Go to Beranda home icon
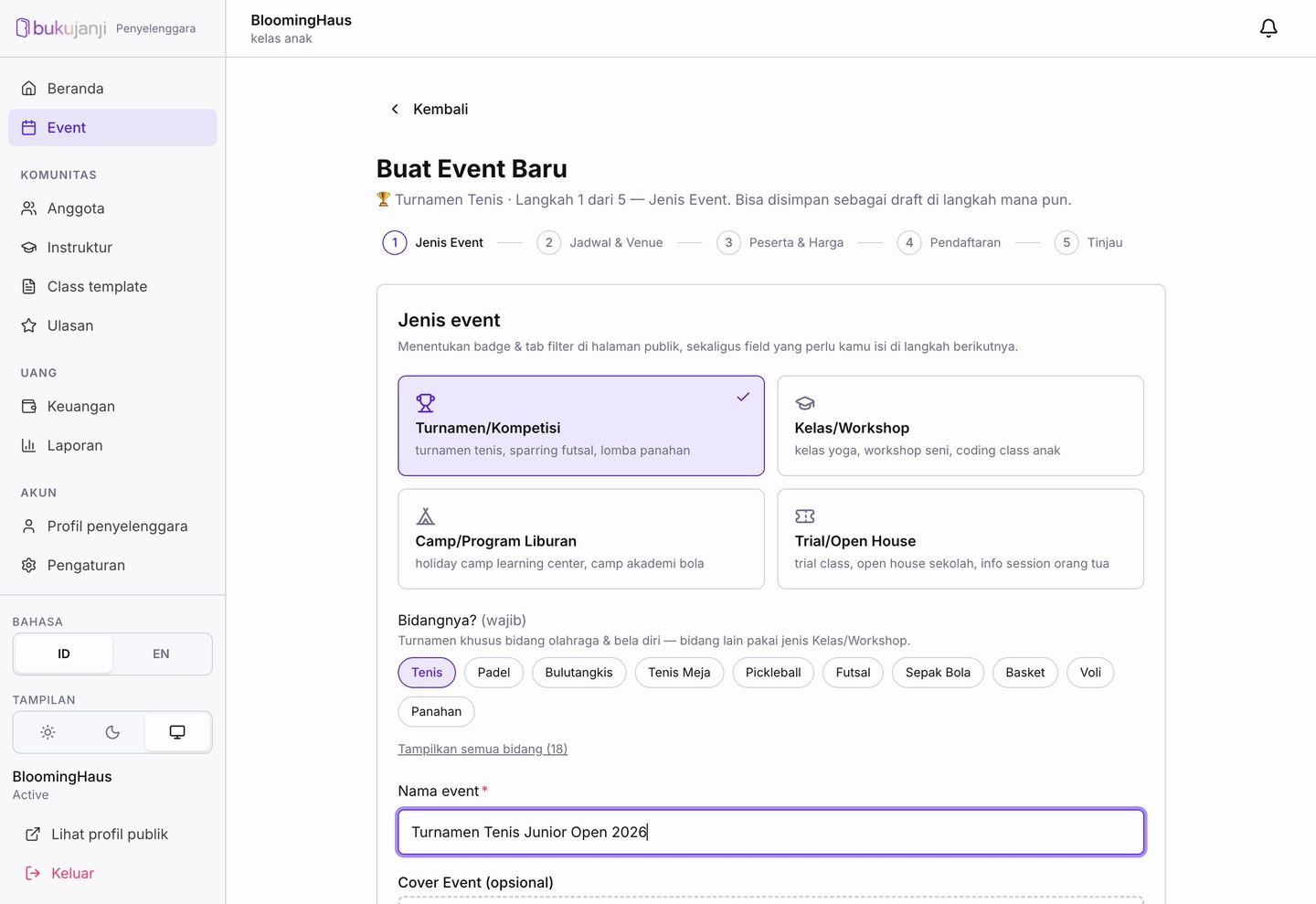Viewport: 1316px width, 904px height. [29, 89]
